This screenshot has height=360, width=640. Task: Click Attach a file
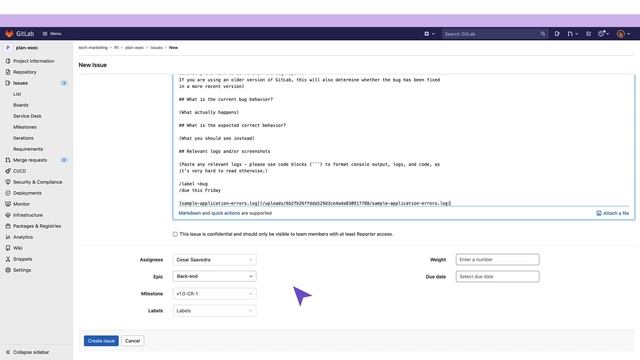pos(613,213)
